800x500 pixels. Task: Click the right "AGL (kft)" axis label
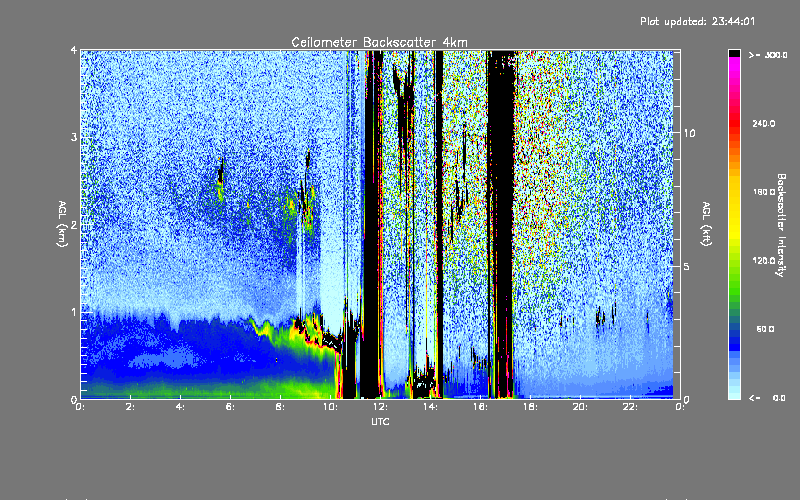click(x=706, y=224)
